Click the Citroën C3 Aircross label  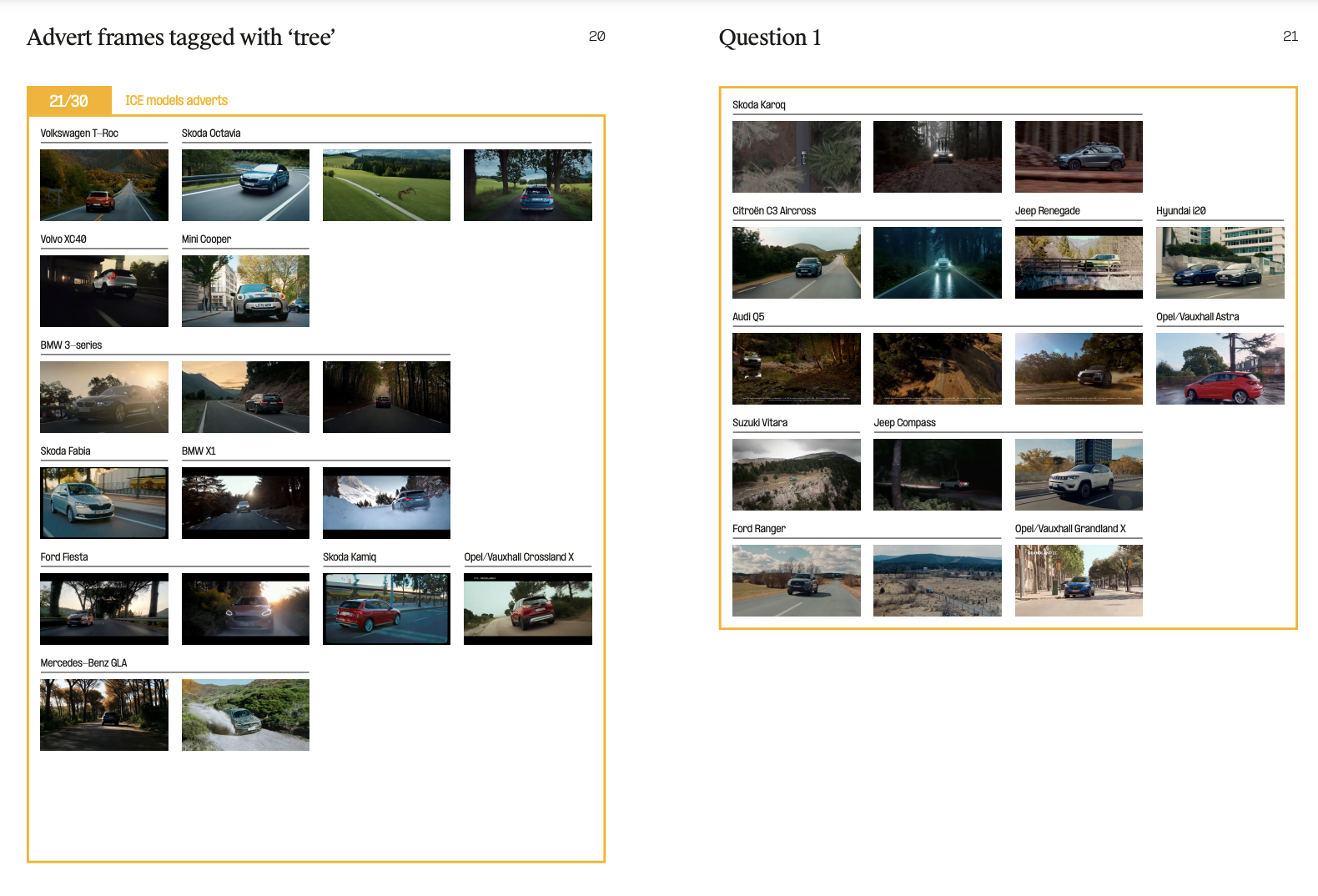click(774, 211)
